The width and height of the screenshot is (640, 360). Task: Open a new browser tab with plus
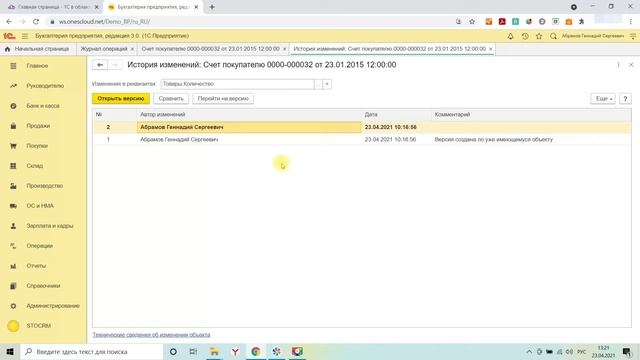coord(212,7)
